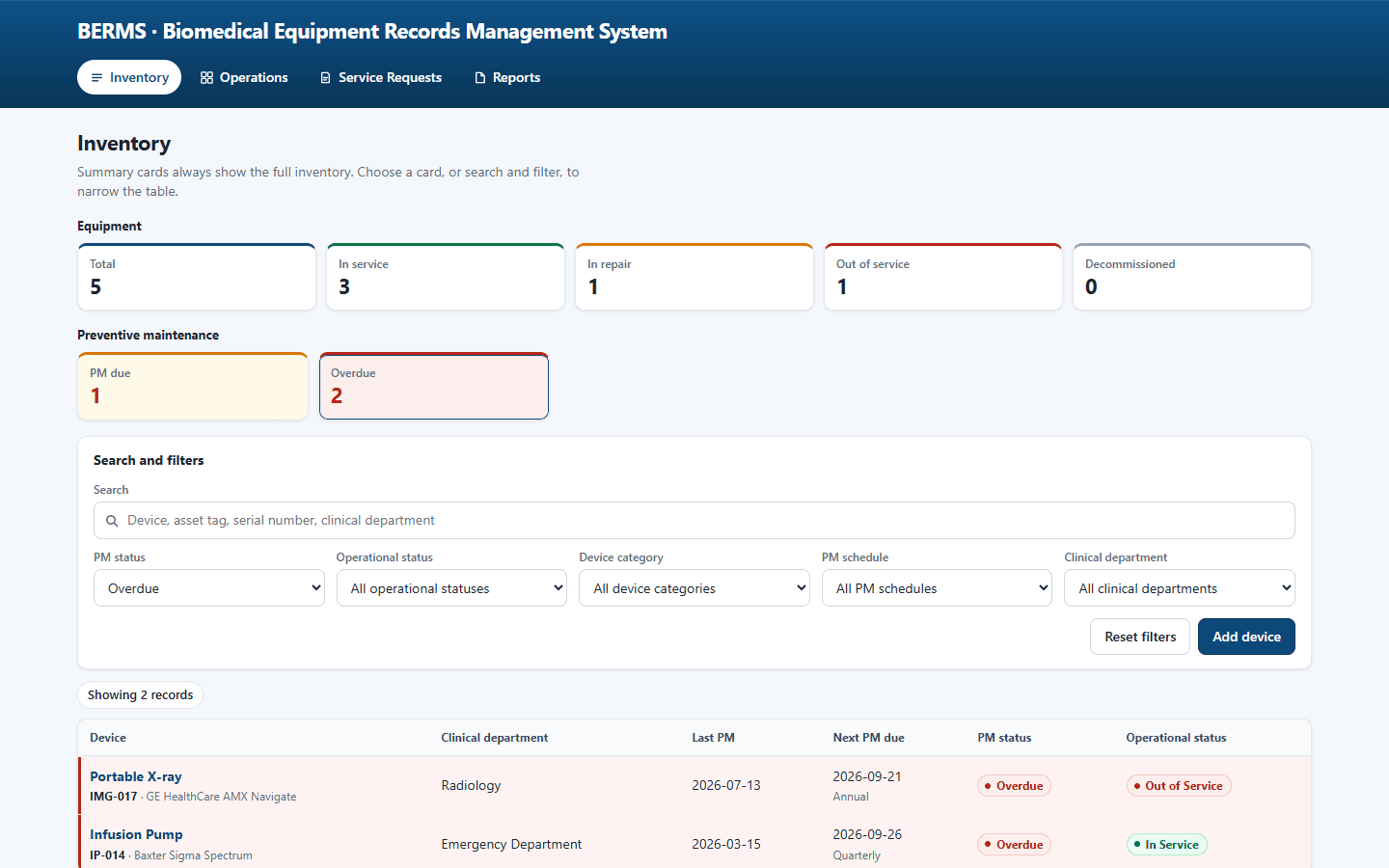Click the Add device button

1246,637
